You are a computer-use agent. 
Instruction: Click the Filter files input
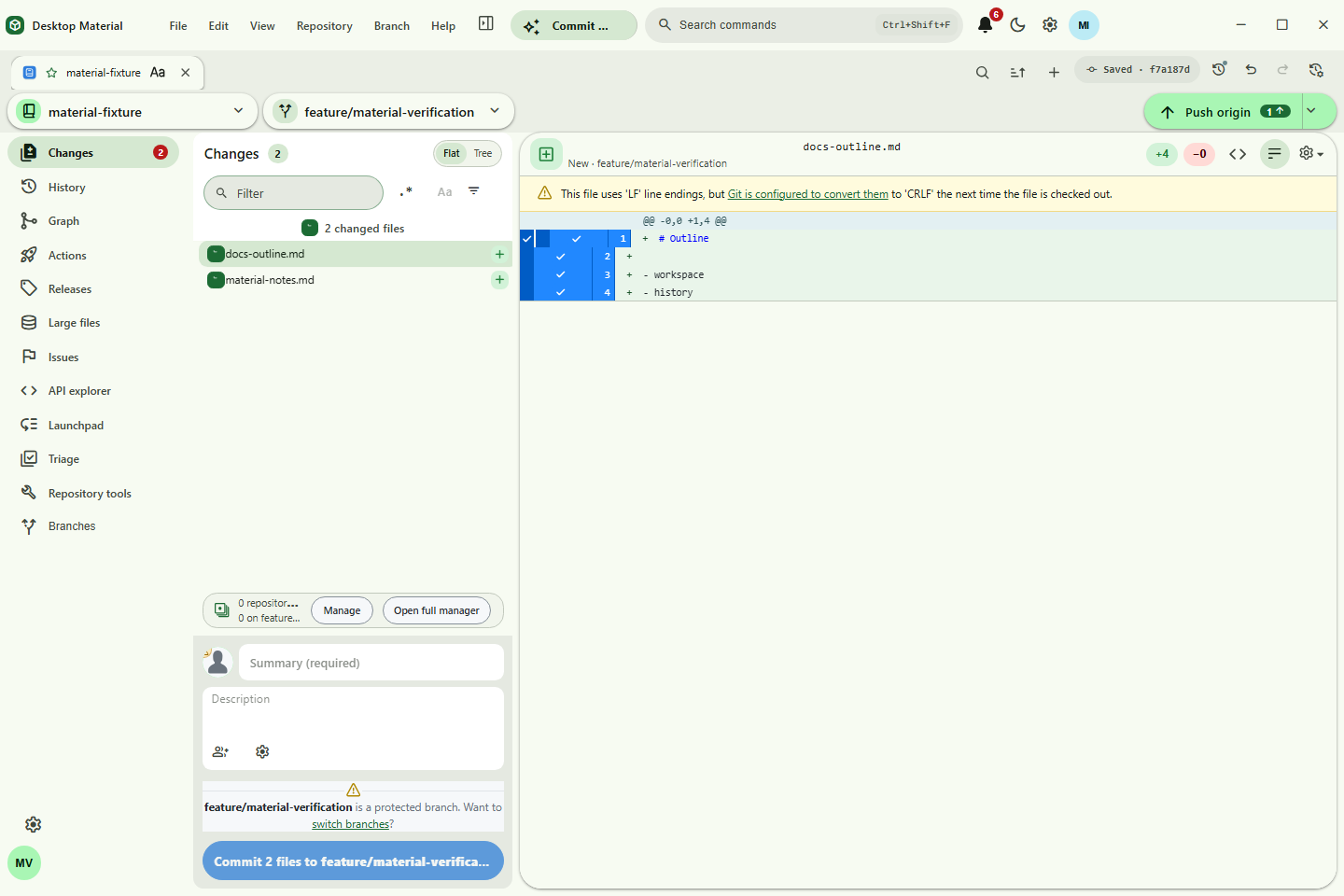(x=293, y=193)
